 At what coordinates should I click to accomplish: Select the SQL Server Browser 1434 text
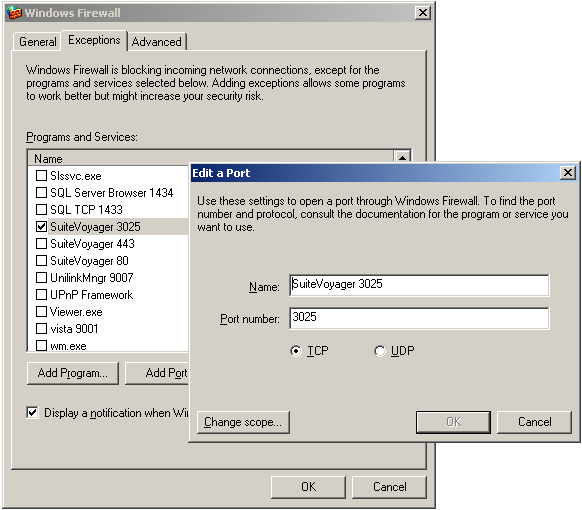[112, 192]
